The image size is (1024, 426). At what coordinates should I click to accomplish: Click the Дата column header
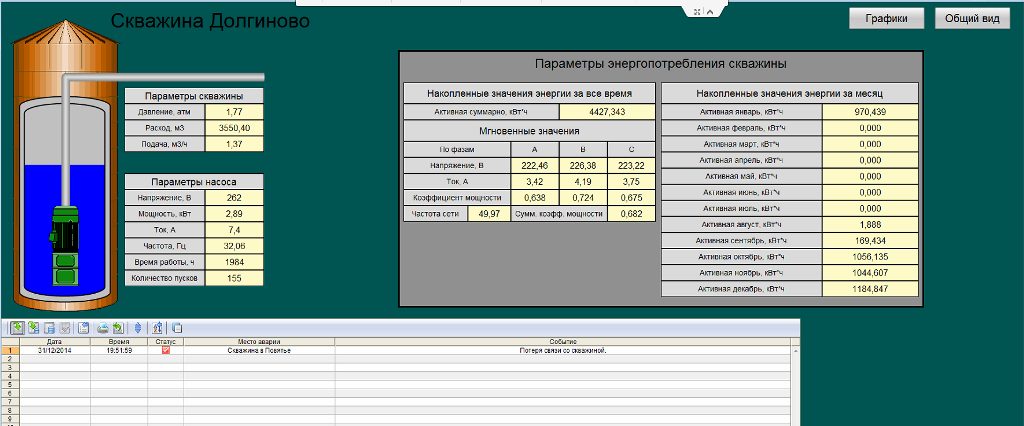coord(53,341)
